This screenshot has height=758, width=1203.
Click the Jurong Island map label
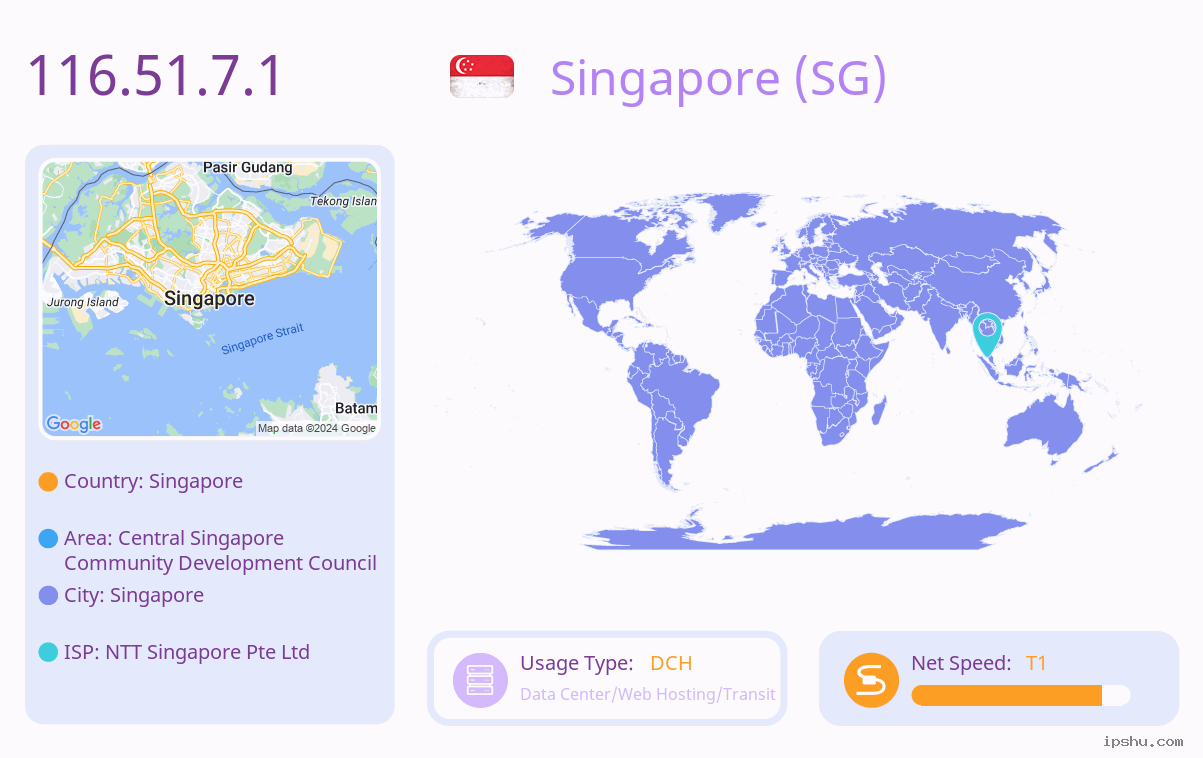tap(83, 302)
